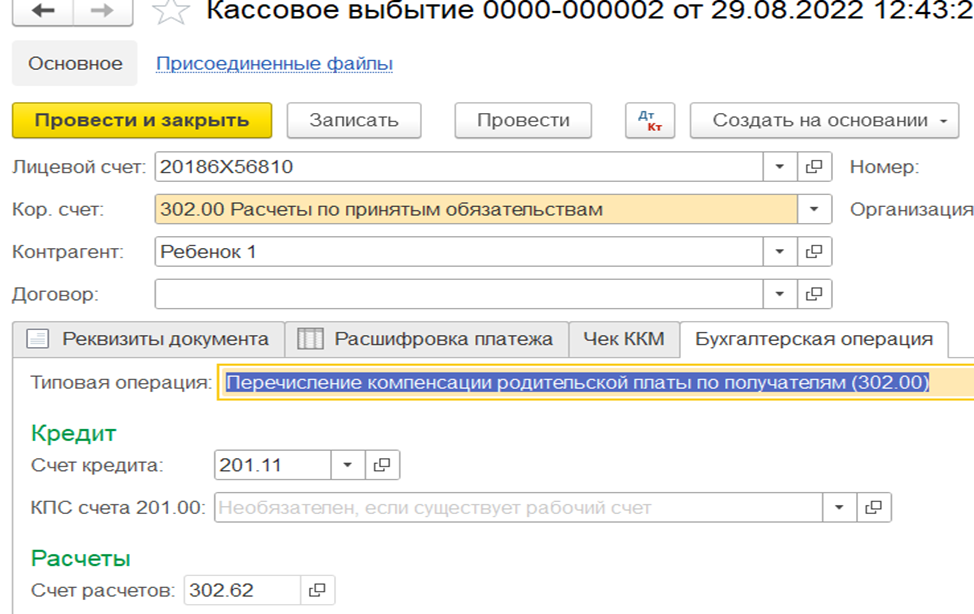The image size is (974, 614).
Task: Show Дт/Кт accounting entries
Action: [650, 121]
